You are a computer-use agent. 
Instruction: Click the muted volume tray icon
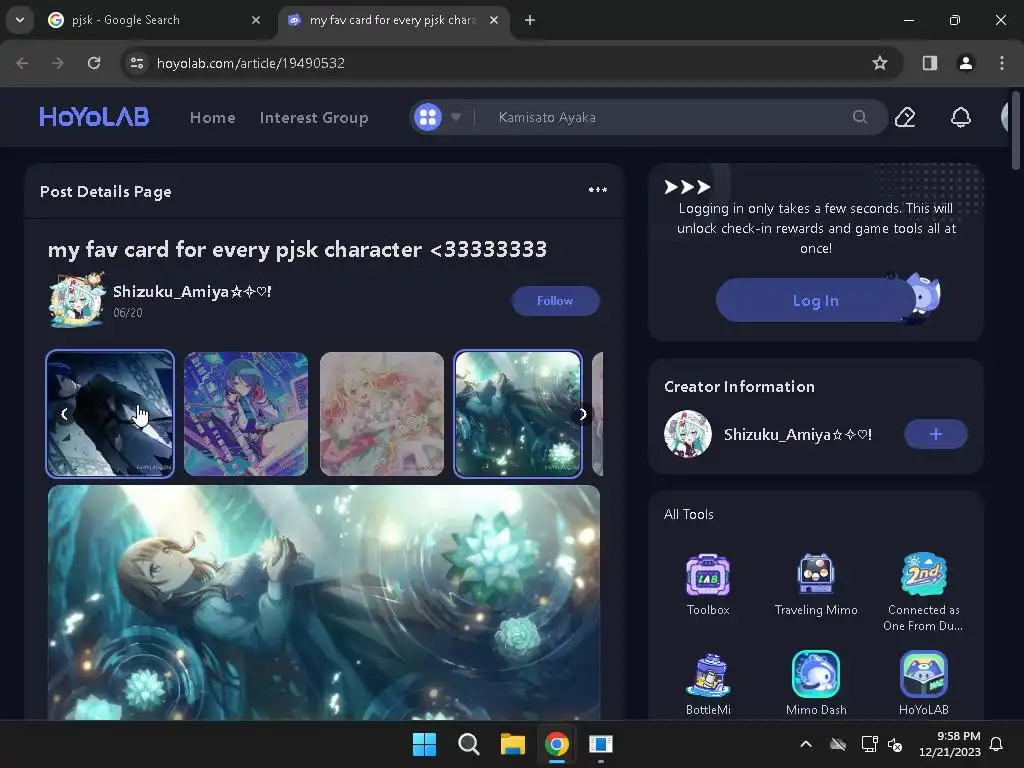coord(895,744)
